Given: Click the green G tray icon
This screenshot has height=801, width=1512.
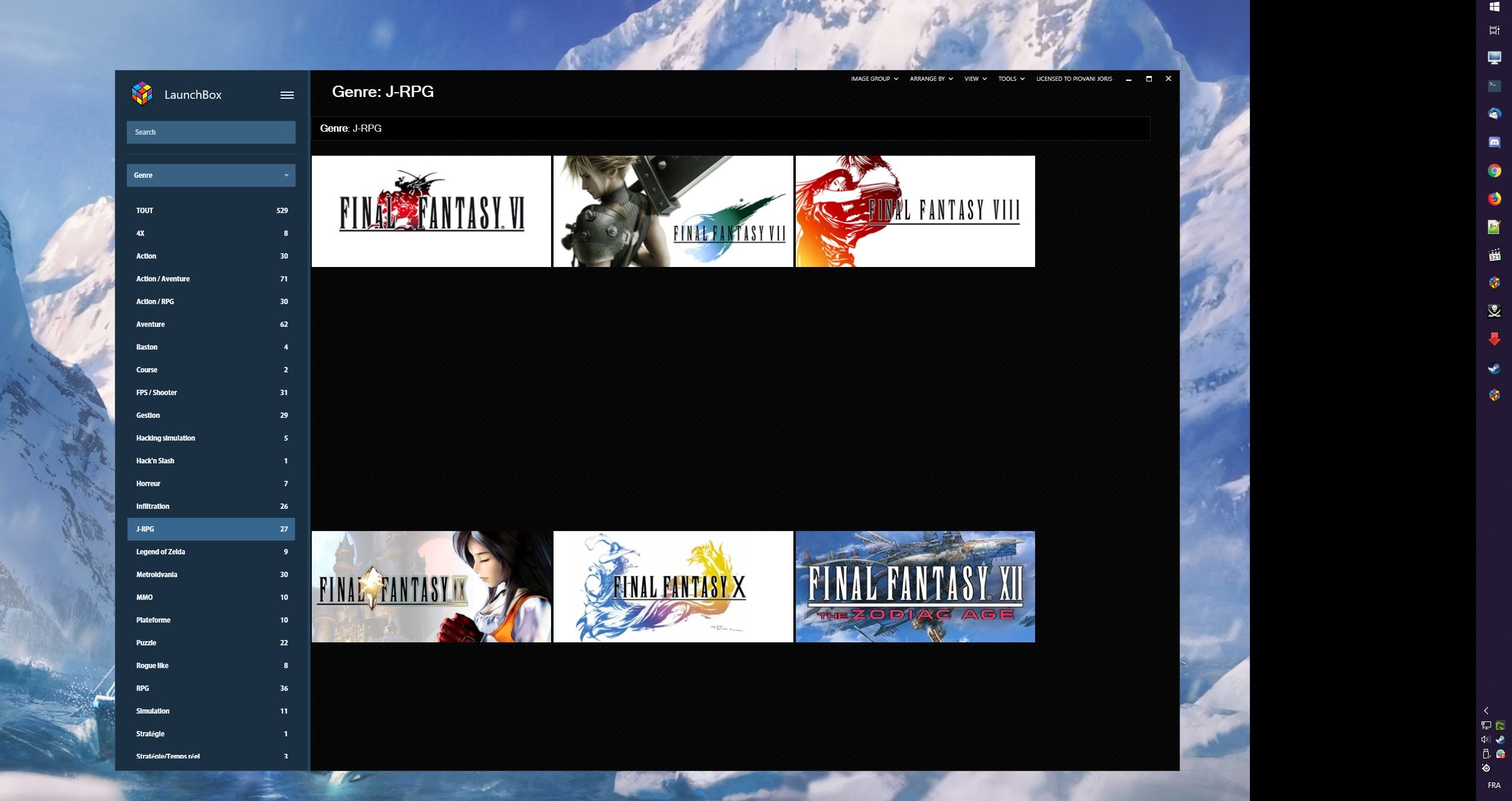Looking at the screenshot, I should [1500, 725].
